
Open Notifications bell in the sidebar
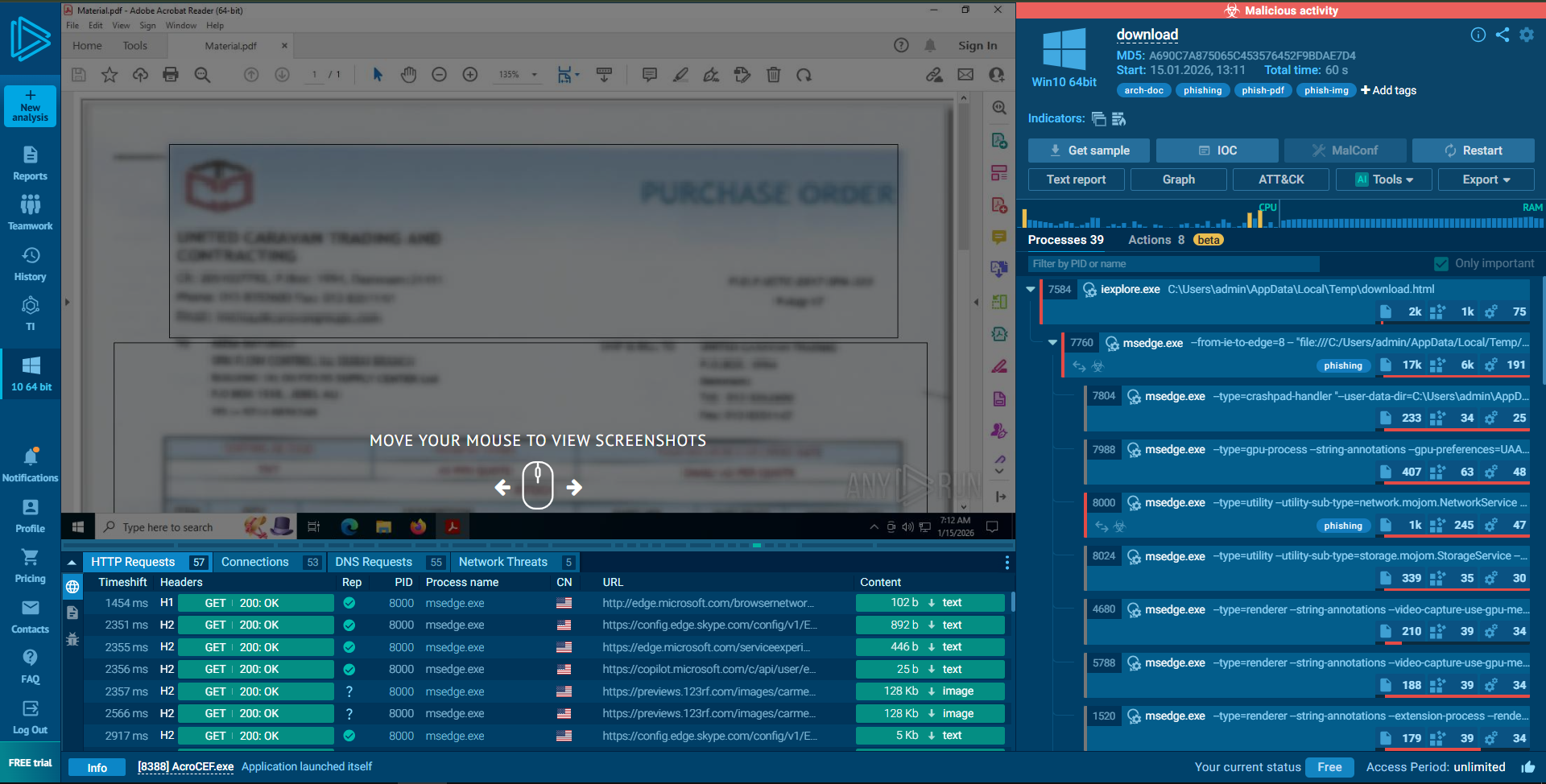click(x=30, y=465)
